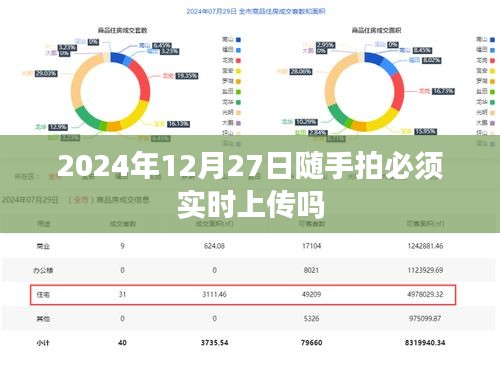Click the 16.13% label for 宝安
500x368 pixels.
(x=179, y=124)
